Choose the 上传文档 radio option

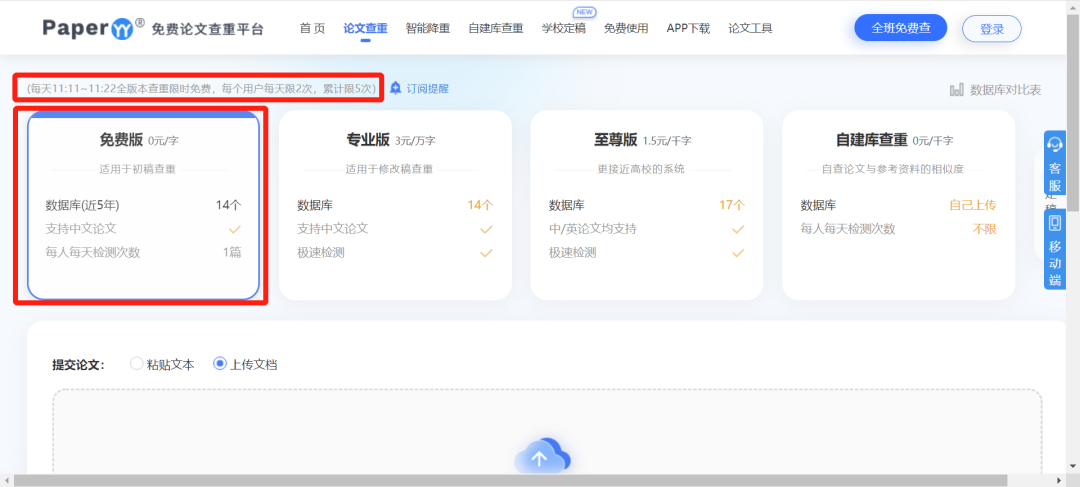[x=220, y=364]
